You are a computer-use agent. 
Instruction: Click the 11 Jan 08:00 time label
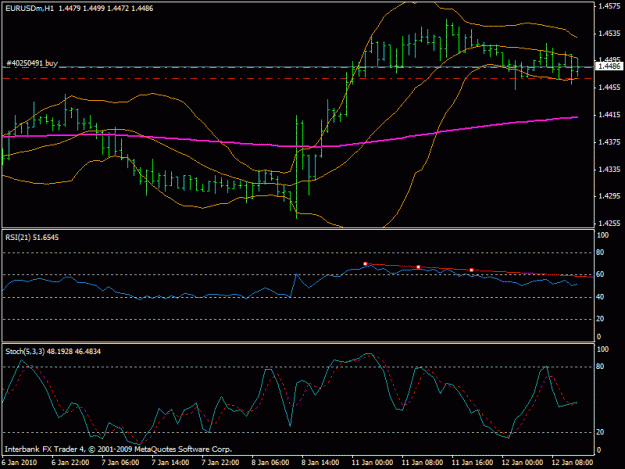click(x=422, y=463)
